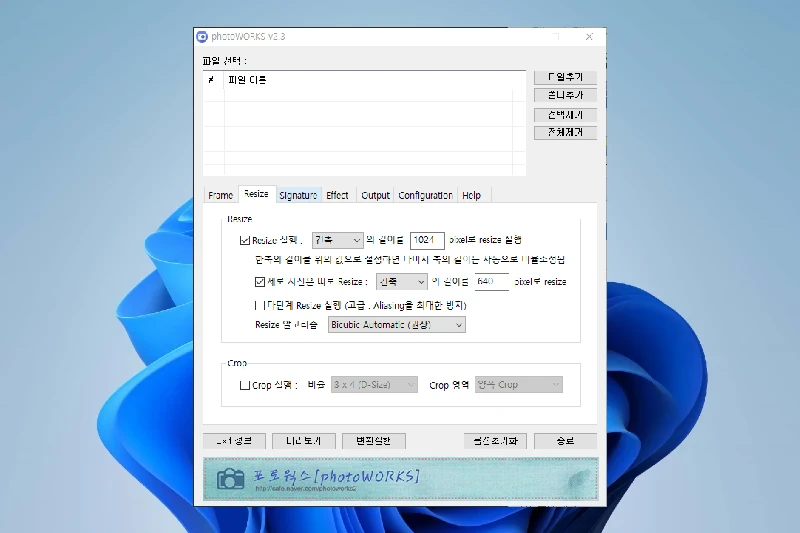Show the Help tab
The height and width of the screenshot is (533, 800).
[471, 195]
